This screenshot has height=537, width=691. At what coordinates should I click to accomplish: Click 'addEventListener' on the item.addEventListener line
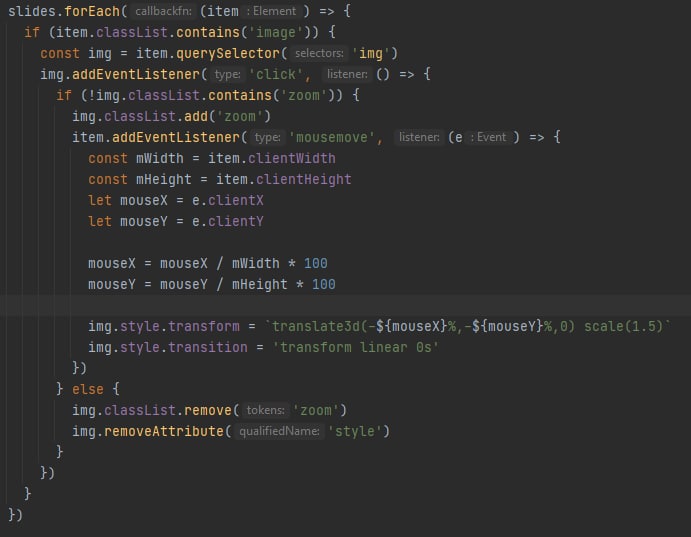pyautogui.click(x=175, y=137)
